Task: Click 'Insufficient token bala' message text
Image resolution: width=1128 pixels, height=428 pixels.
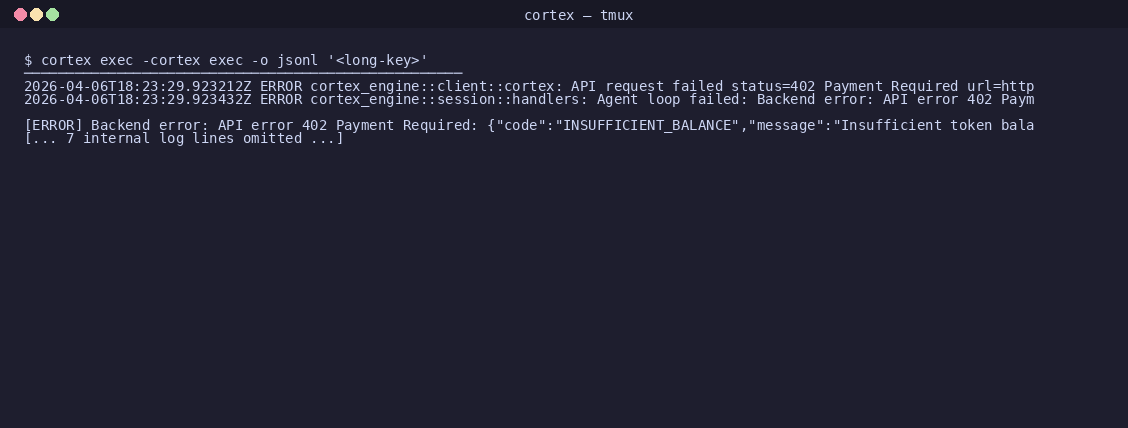Action: coord(937,125)
